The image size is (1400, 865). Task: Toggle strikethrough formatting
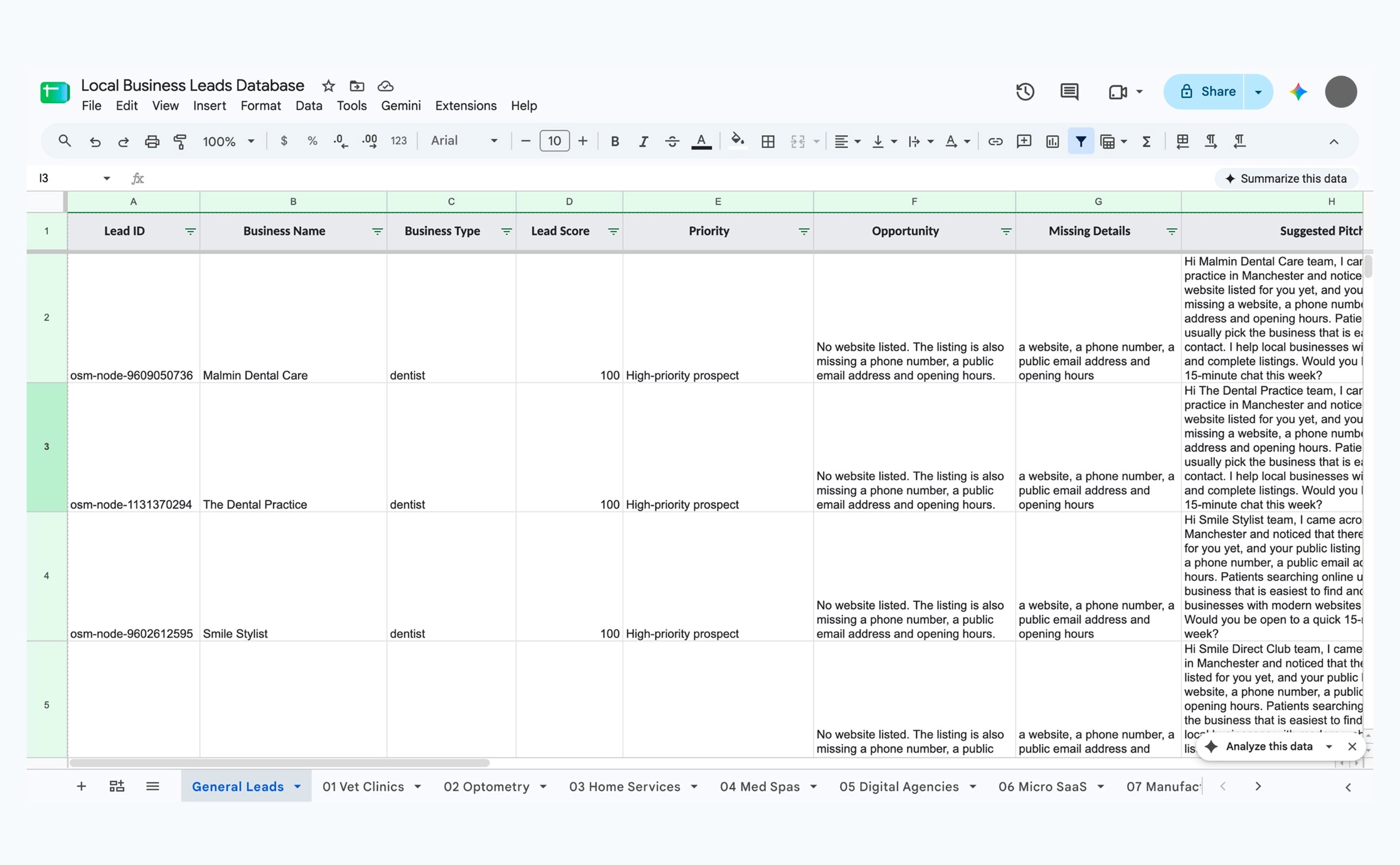[x=672, y=141]
